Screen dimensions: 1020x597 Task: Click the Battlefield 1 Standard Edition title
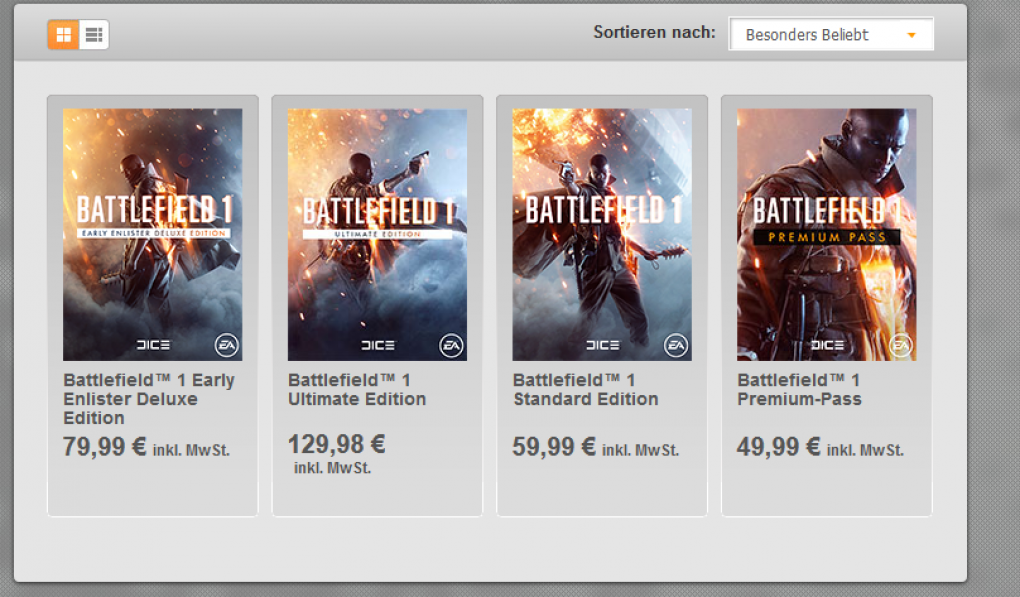click(x=585, y=390)
